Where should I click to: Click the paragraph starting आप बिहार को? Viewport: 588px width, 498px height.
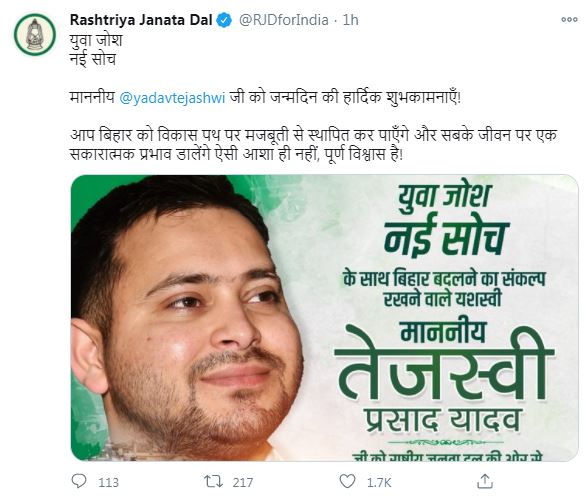coord(314,145)
